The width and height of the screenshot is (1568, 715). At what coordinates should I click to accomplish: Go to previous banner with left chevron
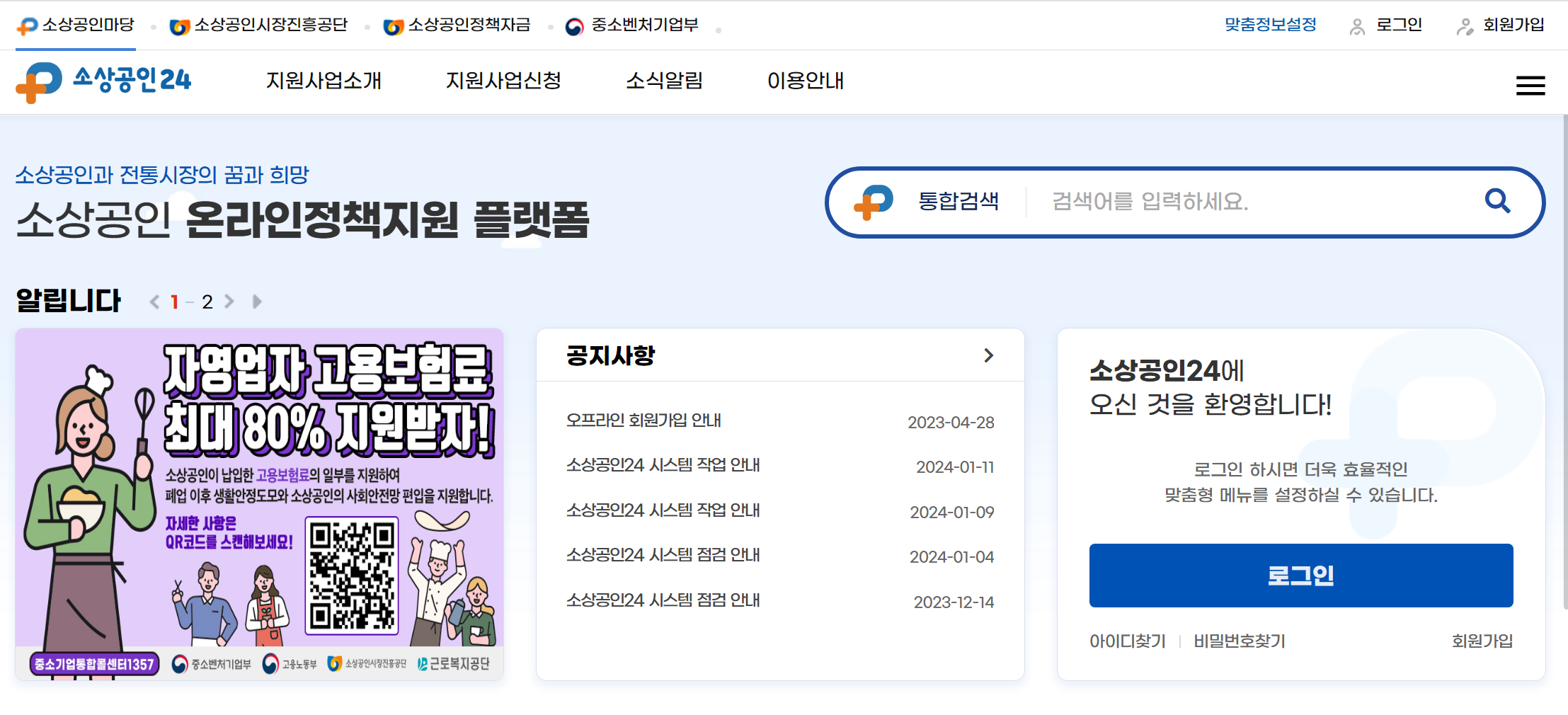point(154,302)
